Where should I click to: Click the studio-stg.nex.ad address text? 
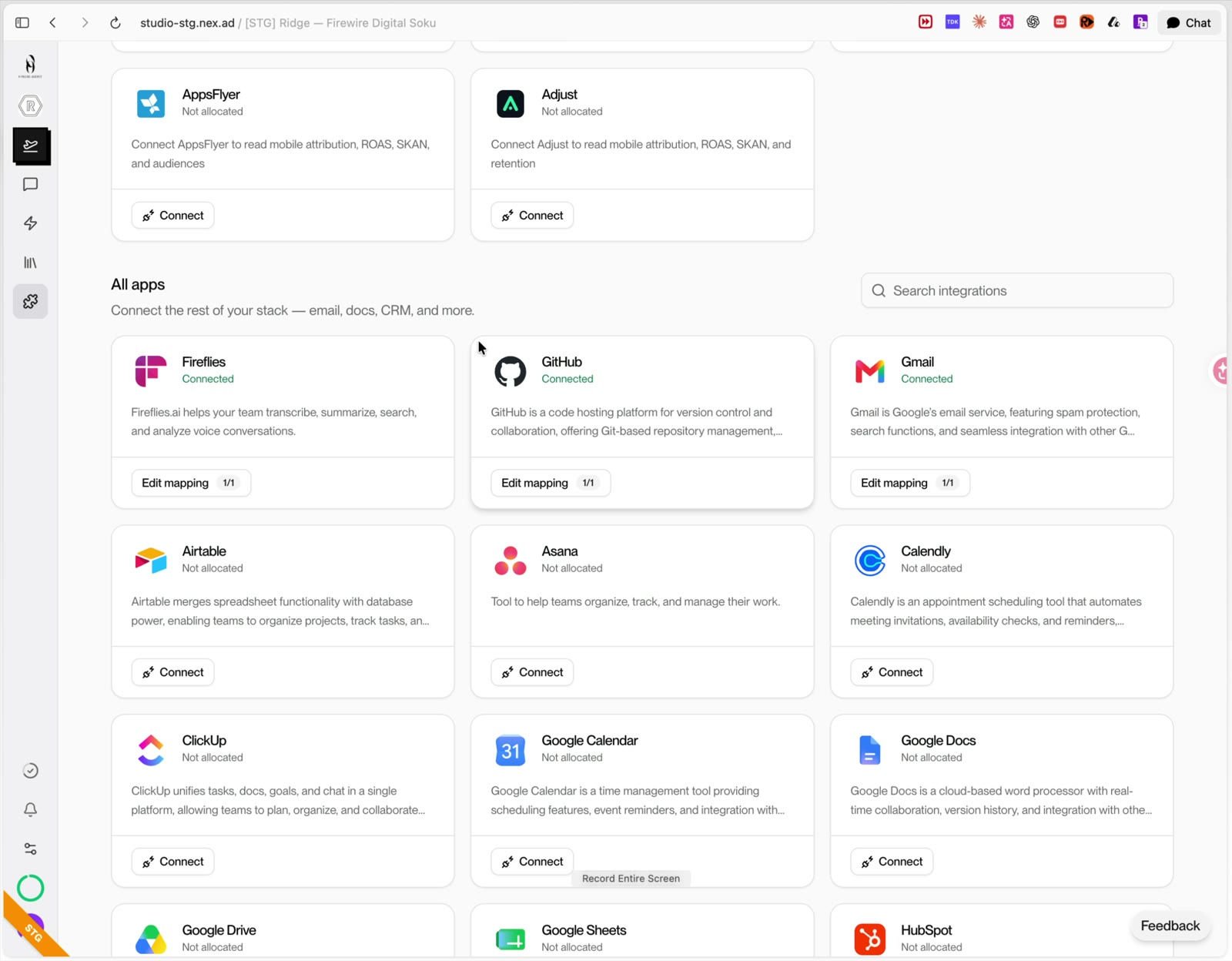pos(187,23)
